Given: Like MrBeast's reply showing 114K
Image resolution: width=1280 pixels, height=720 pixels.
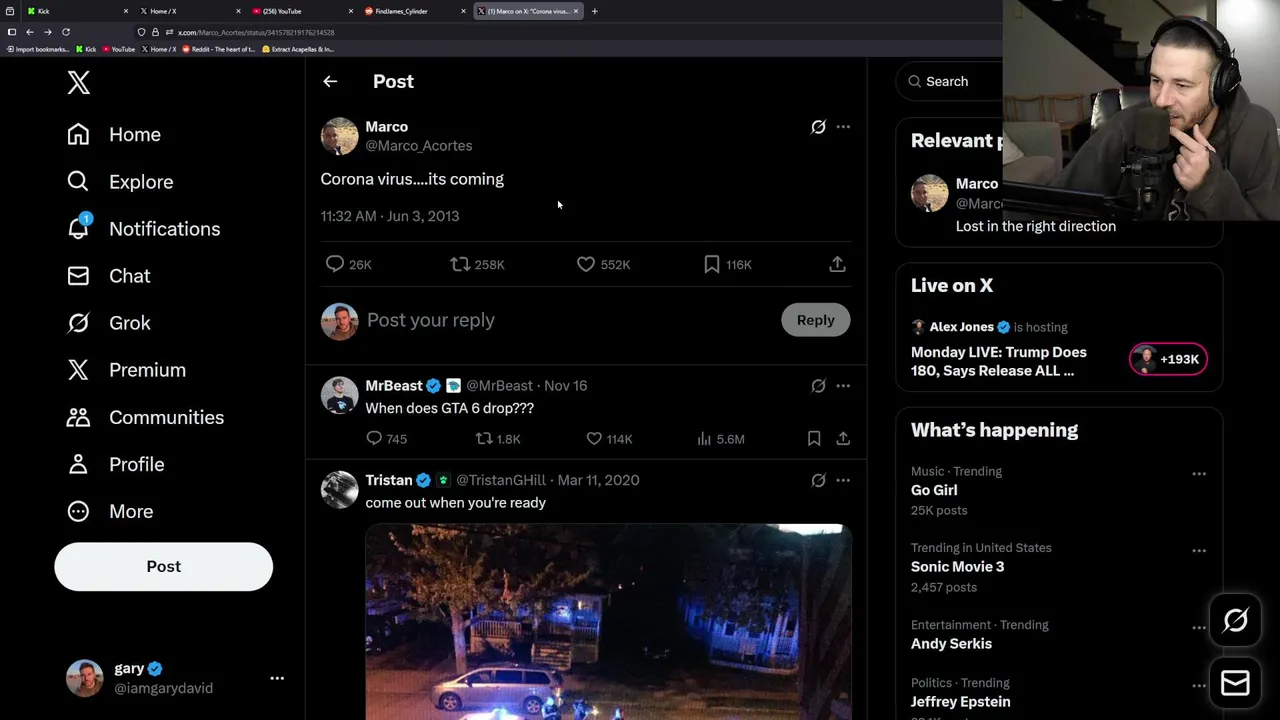Looking at the screenshot, I should coord(594,438).
